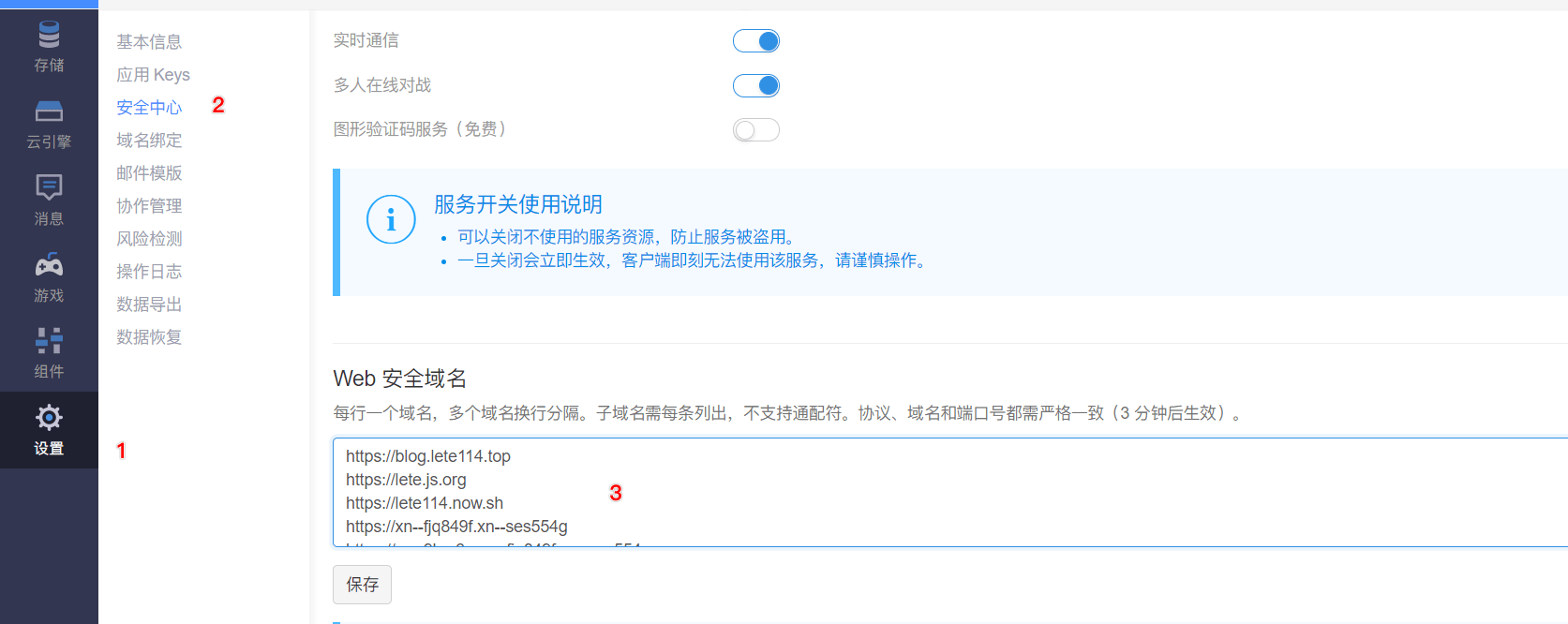Enable the 图形验证码服务 toggle
The height and width of the screenshot is (624, 1568).
756,130
